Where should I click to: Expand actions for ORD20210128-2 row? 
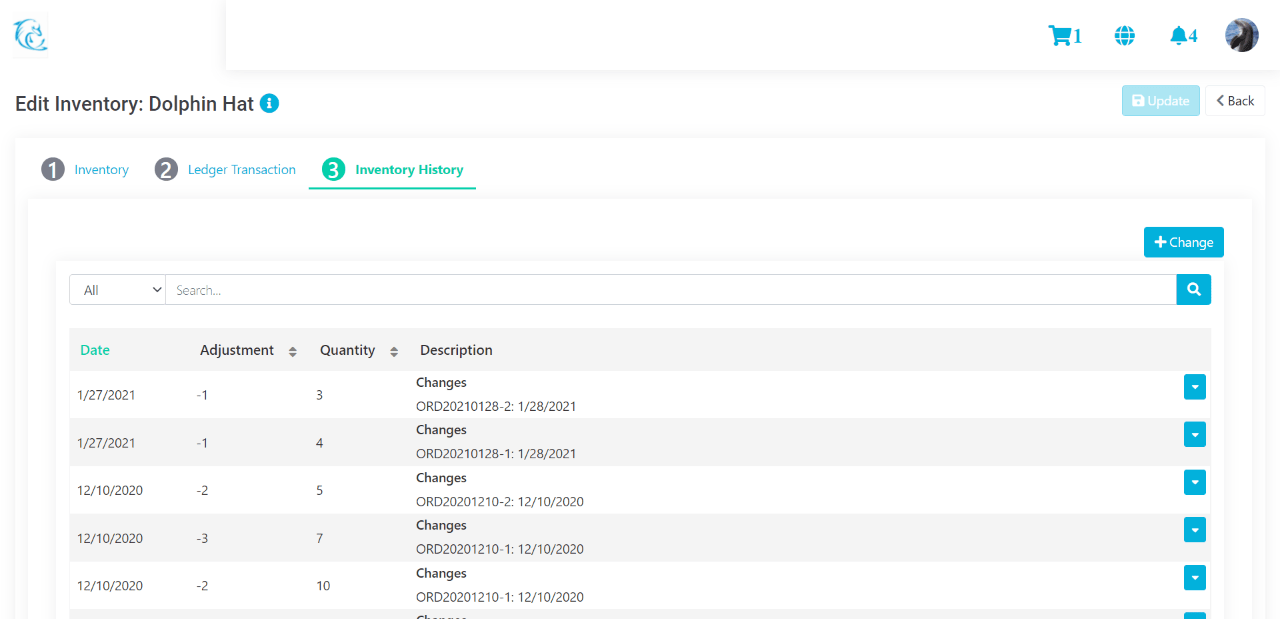[1195, 387]
